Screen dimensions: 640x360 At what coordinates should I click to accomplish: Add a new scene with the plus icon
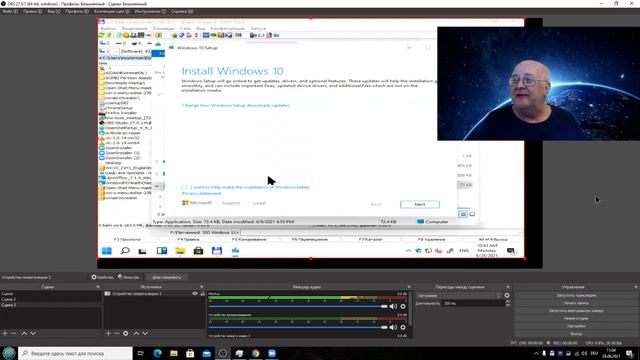coord(5,333)
